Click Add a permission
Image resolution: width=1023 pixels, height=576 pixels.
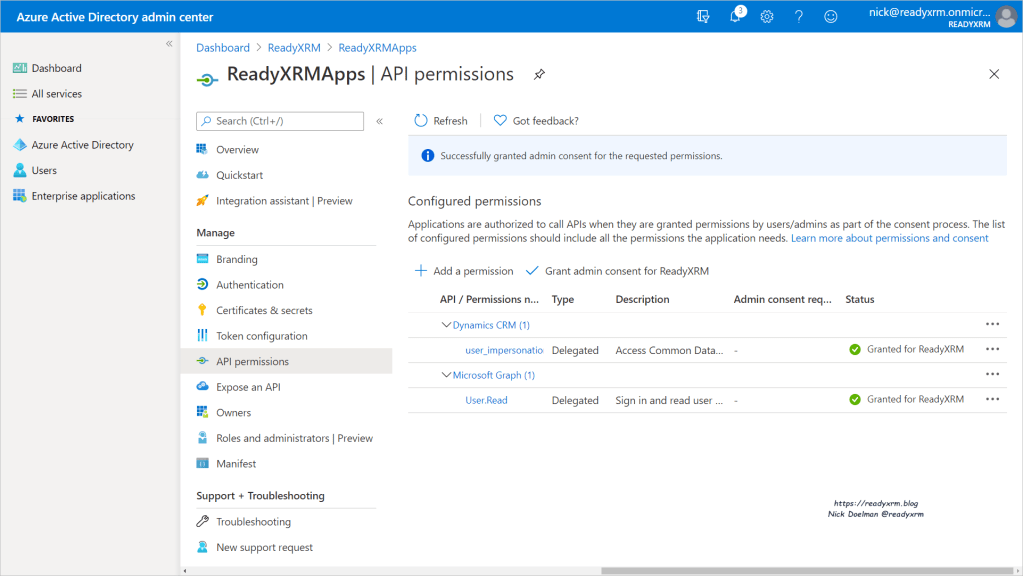click(463, 271)
